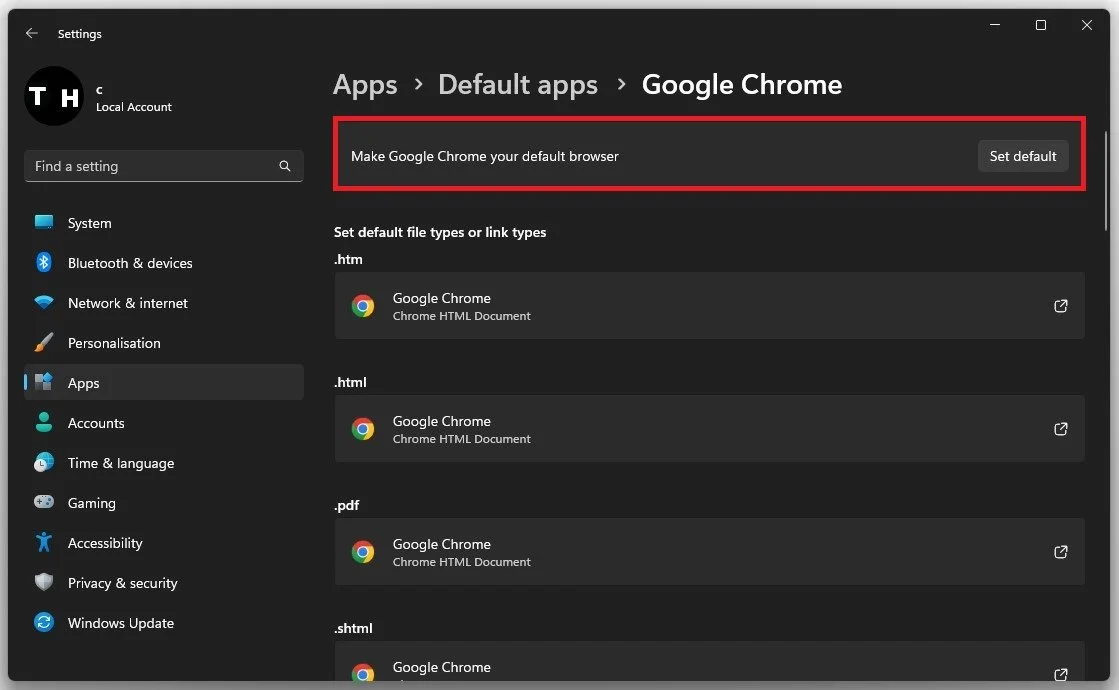Screen dimensions: 1119x690
Task: Click the search magnifier icon
Action: pos(285,166)
